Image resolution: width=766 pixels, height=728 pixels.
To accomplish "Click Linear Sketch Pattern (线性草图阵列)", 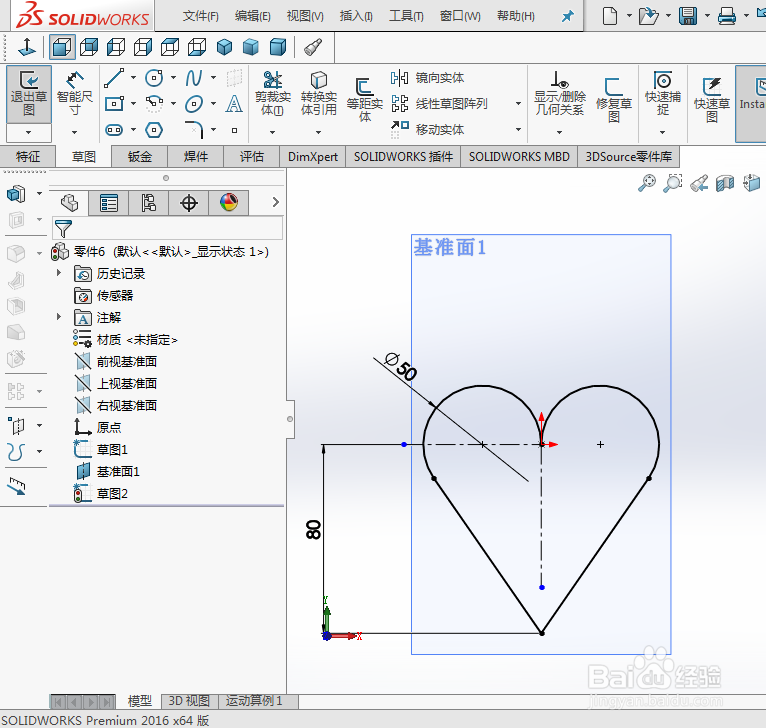I will point(439,104).
